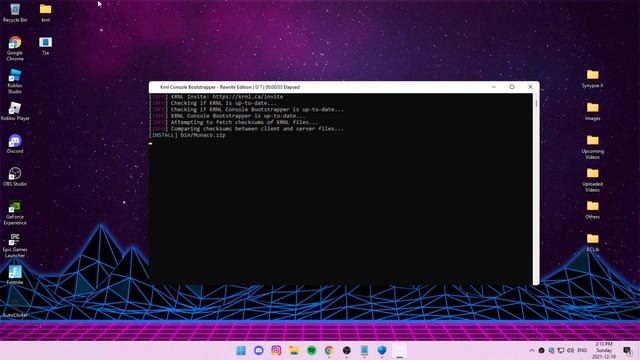Switch to Chrome in the taskbar
This screenshot has height=360, width=640.
click(329, 350)
